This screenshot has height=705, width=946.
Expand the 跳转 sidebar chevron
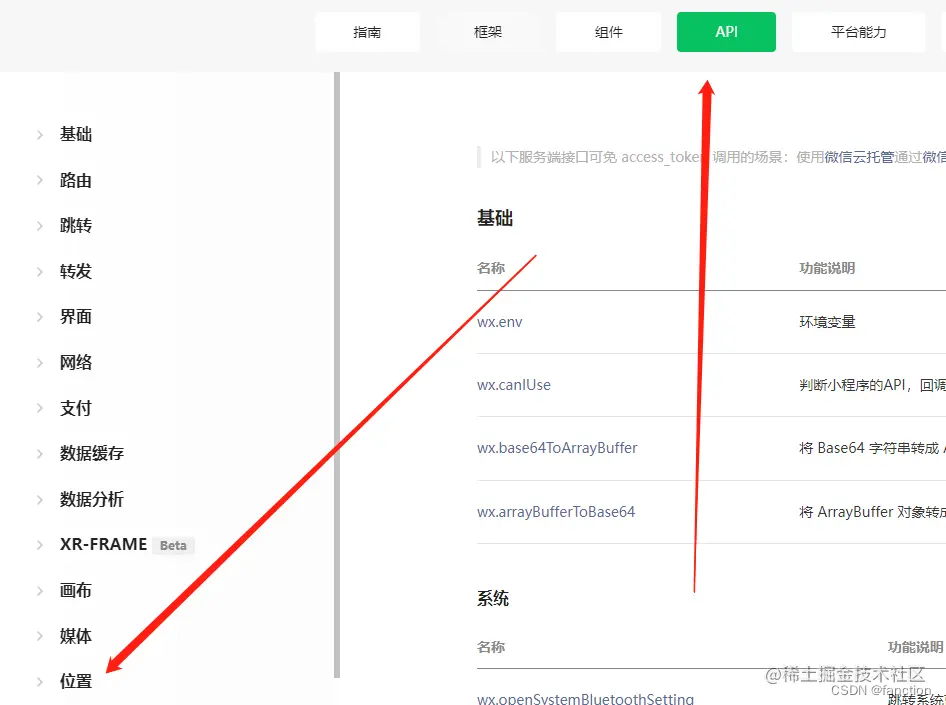(38, 225)
